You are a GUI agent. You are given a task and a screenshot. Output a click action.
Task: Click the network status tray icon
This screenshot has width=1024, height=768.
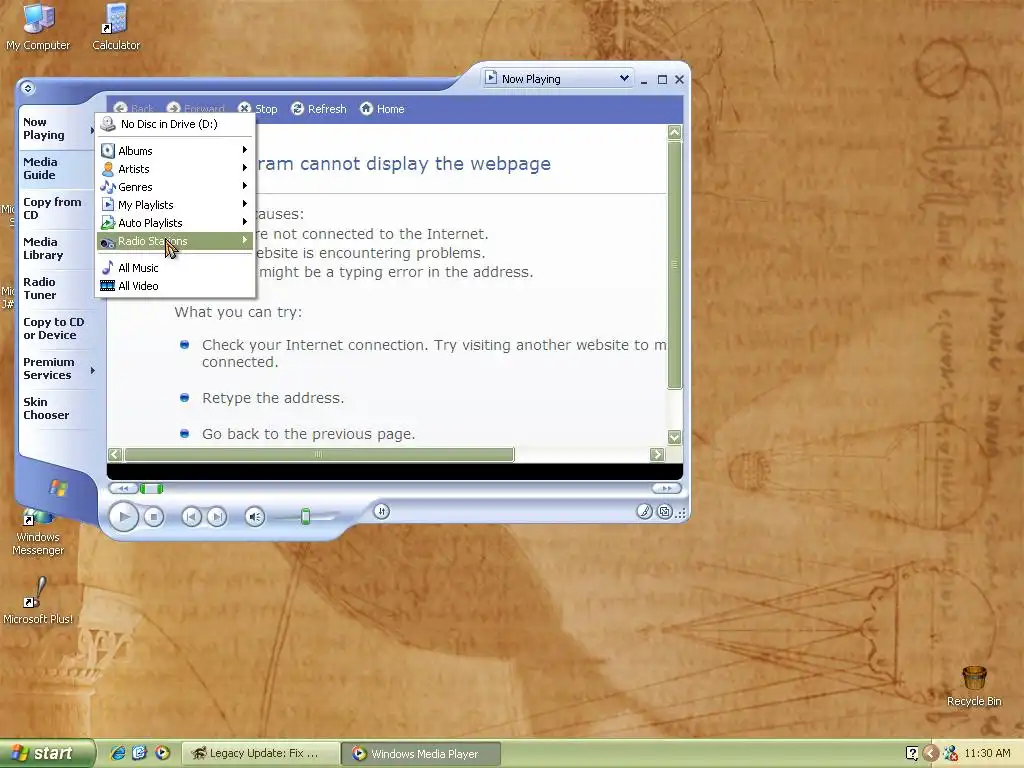click(x=950, y=754)
